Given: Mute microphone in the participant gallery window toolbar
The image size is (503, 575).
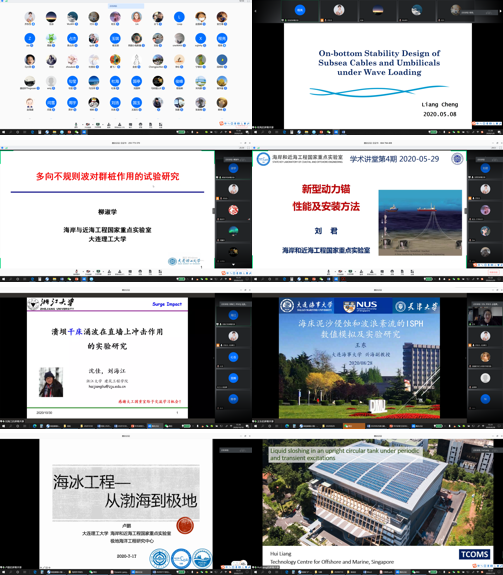Looking at the screenshot, I should pyautogui.click(x=76, y=125).
